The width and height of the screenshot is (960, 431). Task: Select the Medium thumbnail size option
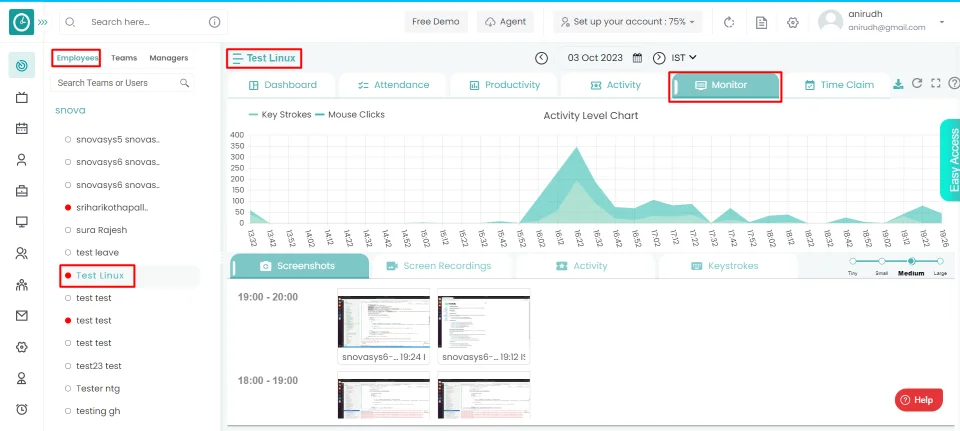click(x=911, y=262)
